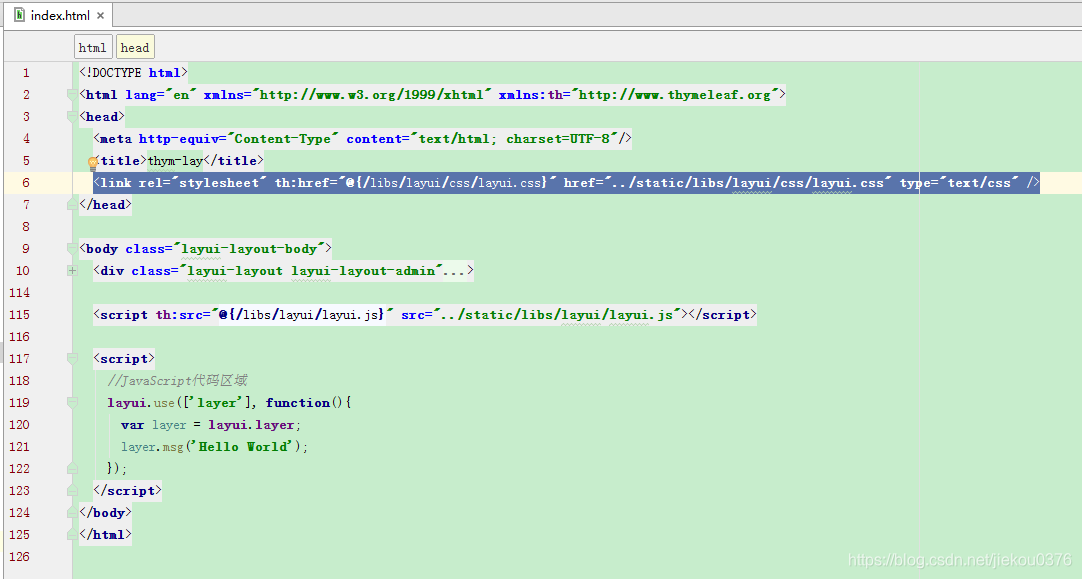This screenshot has width=1082, height=579.
Task: Click the closing script tag on line 123
Action: 128,491
